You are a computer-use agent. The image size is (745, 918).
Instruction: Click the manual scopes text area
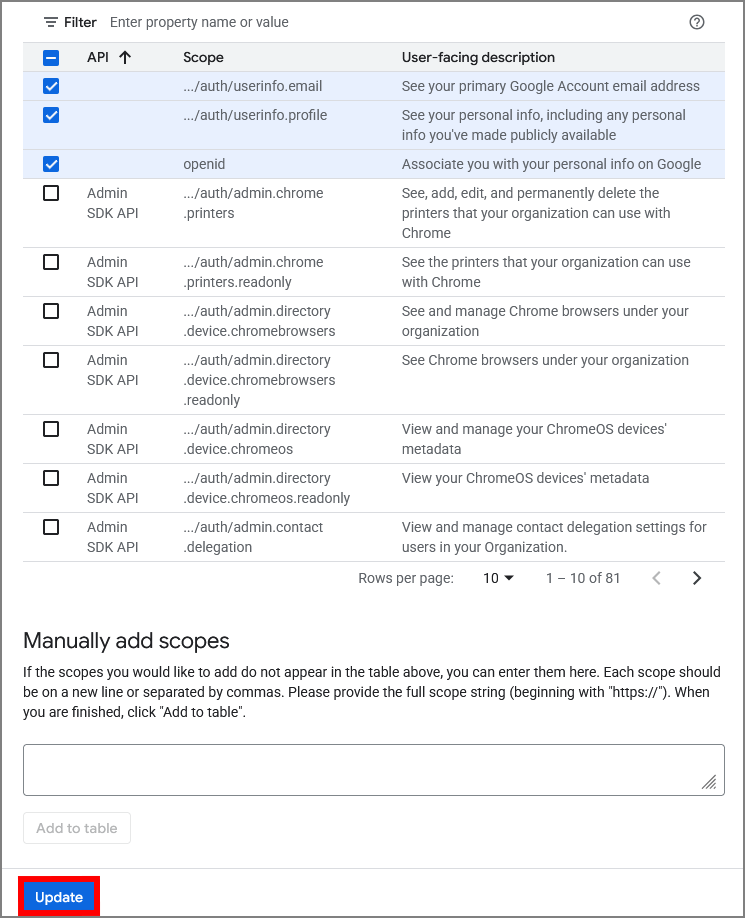point(374,770)
